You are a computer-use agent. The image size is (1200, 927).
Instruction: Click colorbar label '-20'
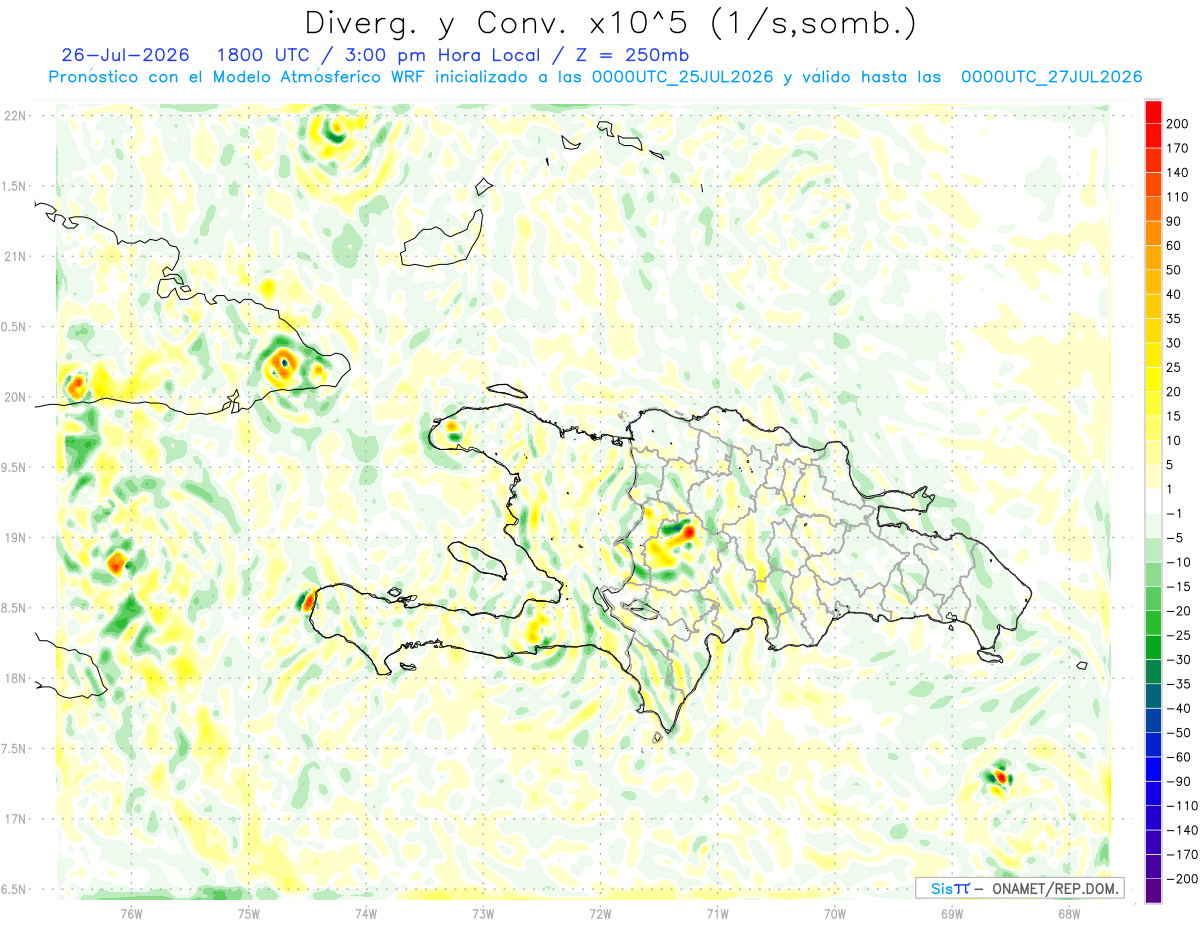point(1180,611)
